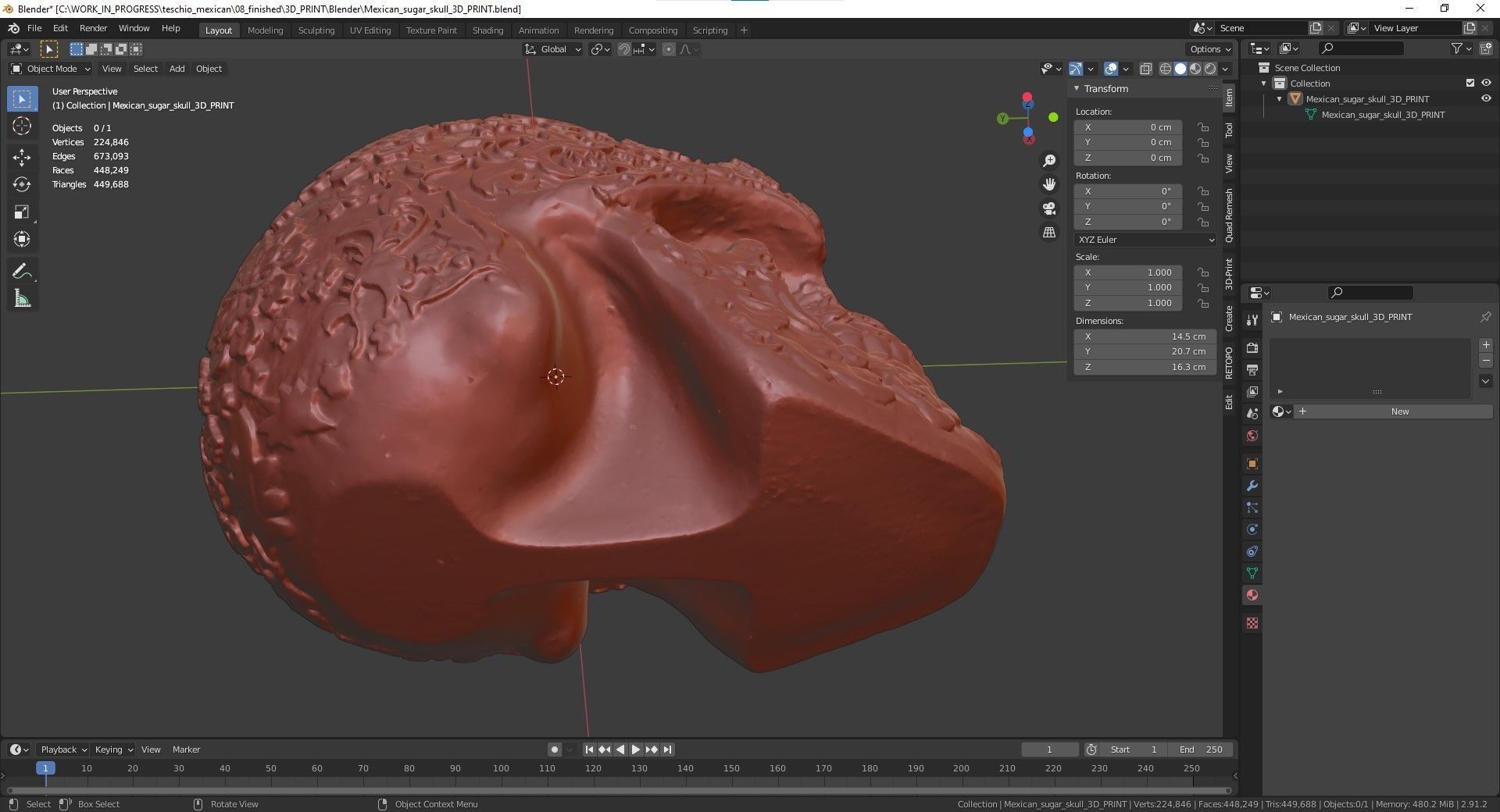This screenshot has height=812, width=1500.
Task: Jump to the last frame
Action: (x=667, y=750)
